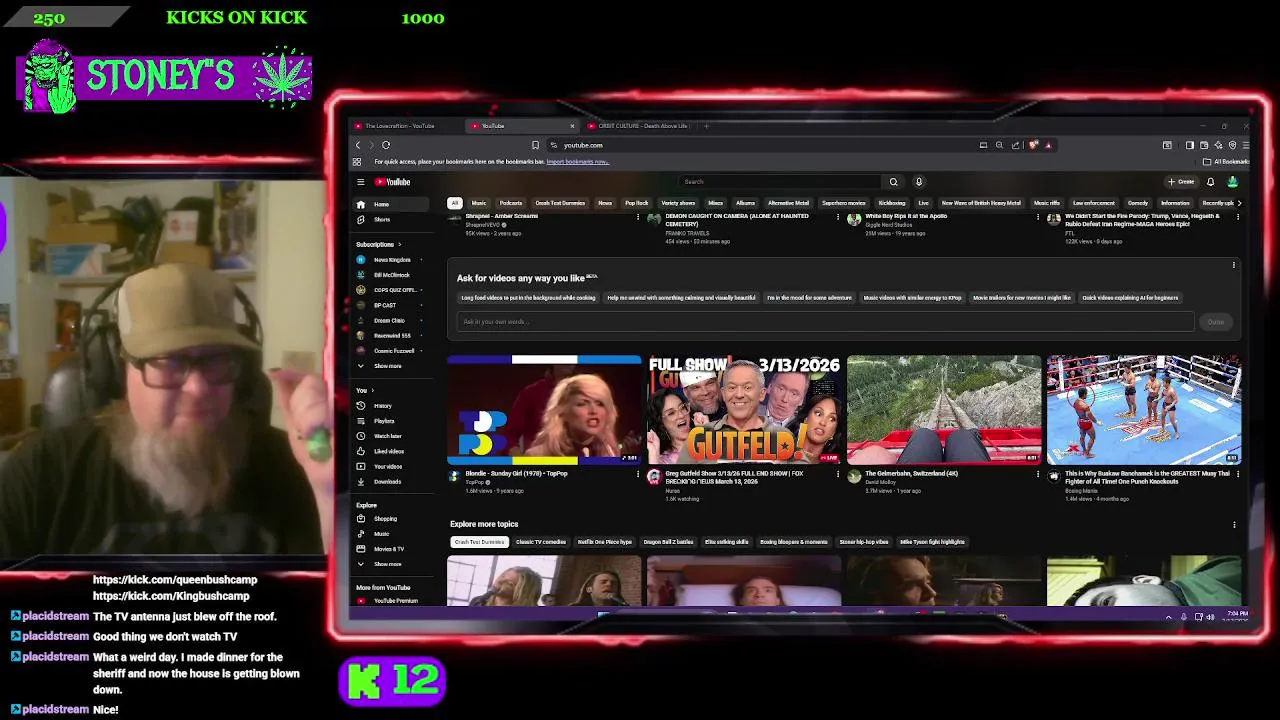Viewport: 1280px width, 720px height.
Task: Click the 'Ask in your own words' field
Action: click(x=825, y=322)
